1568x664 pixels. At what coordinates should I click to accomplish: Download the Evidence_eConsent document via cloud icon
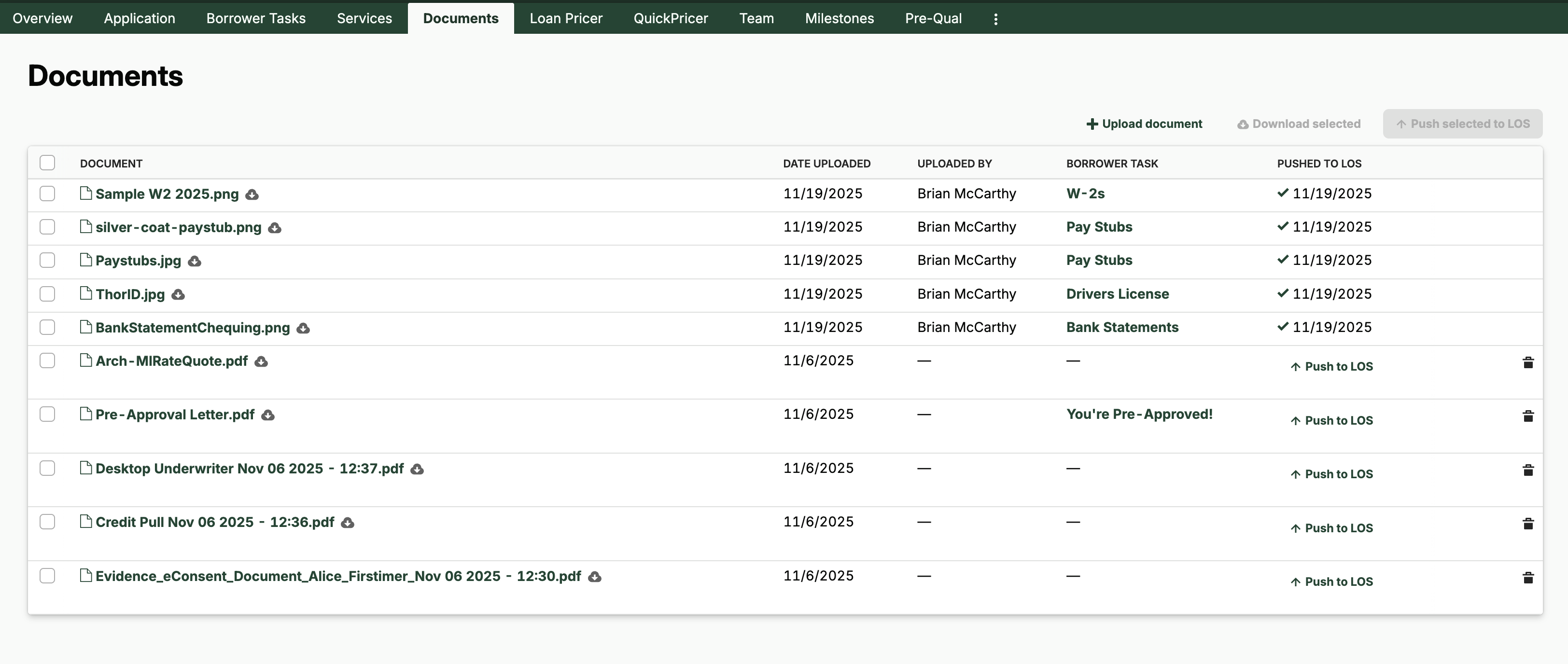click(x=595, y=577)
